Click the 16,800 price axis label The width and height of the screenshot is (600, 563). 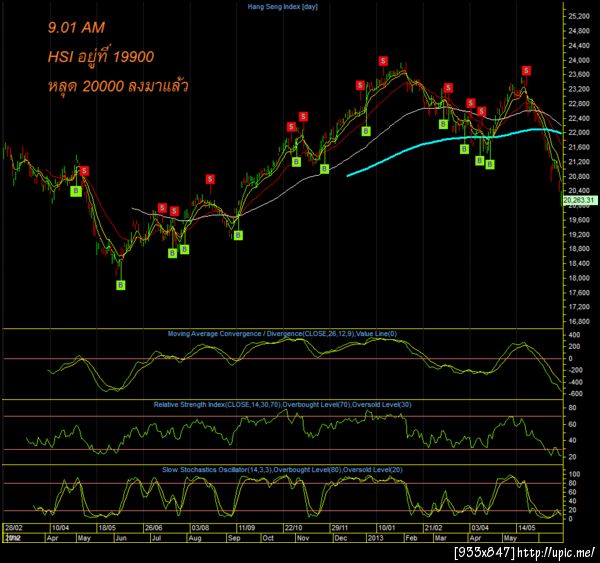click(x=579, y=321)
